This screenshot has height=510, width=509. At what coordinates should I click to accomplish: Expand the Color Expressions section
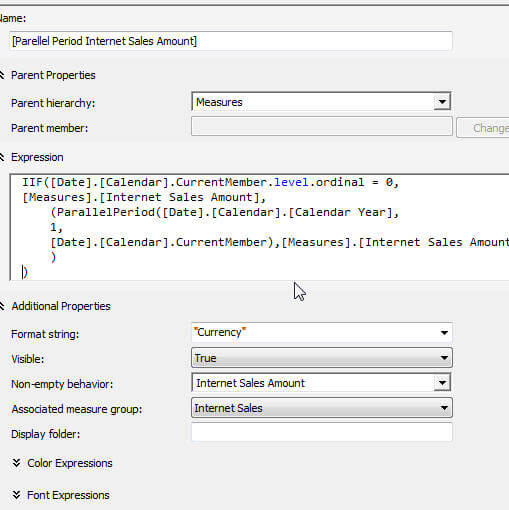(62, 463)
